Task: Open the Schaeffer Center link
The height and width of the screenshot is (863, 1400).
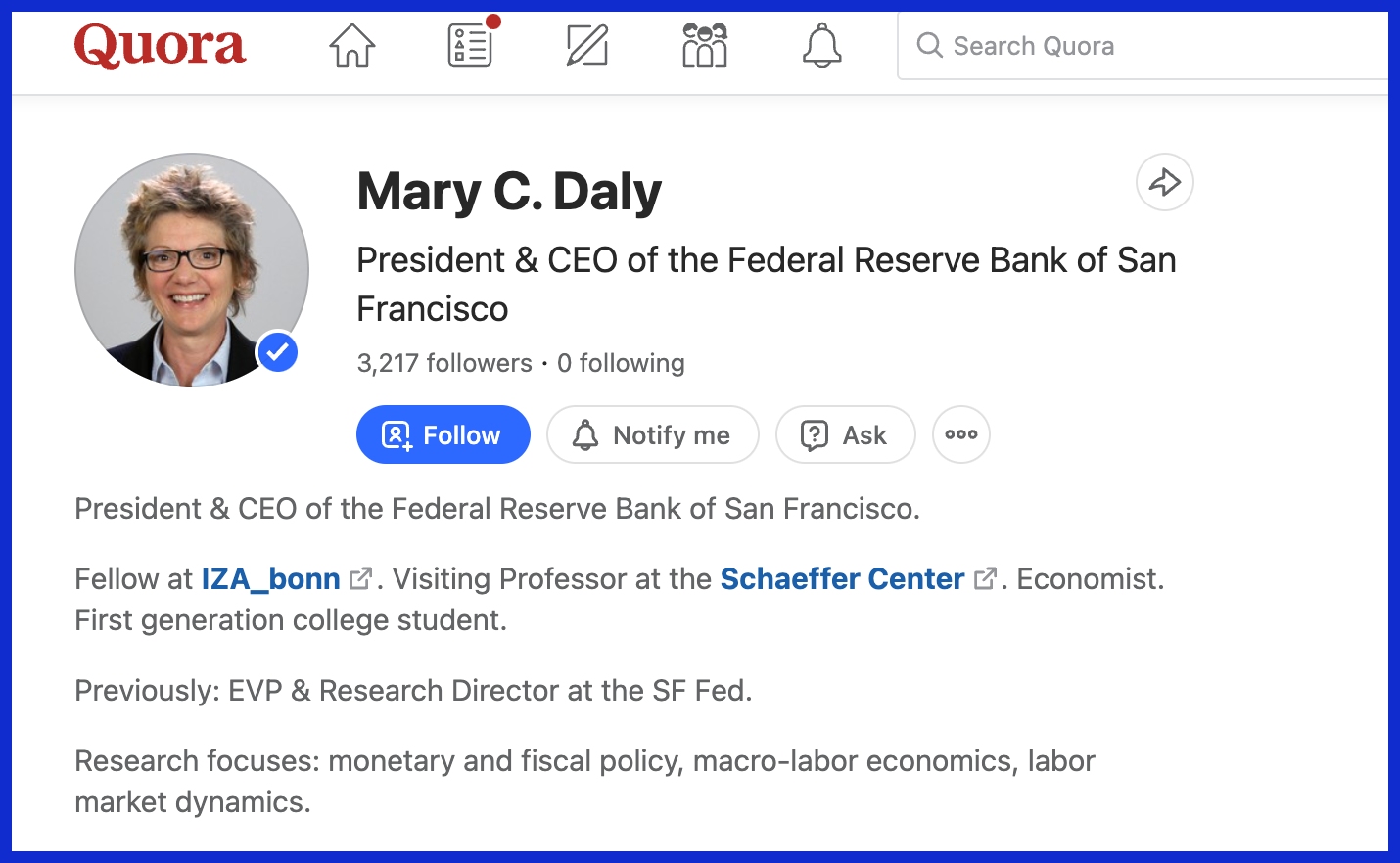Action: pyautogui.click(x=842, y=579)
